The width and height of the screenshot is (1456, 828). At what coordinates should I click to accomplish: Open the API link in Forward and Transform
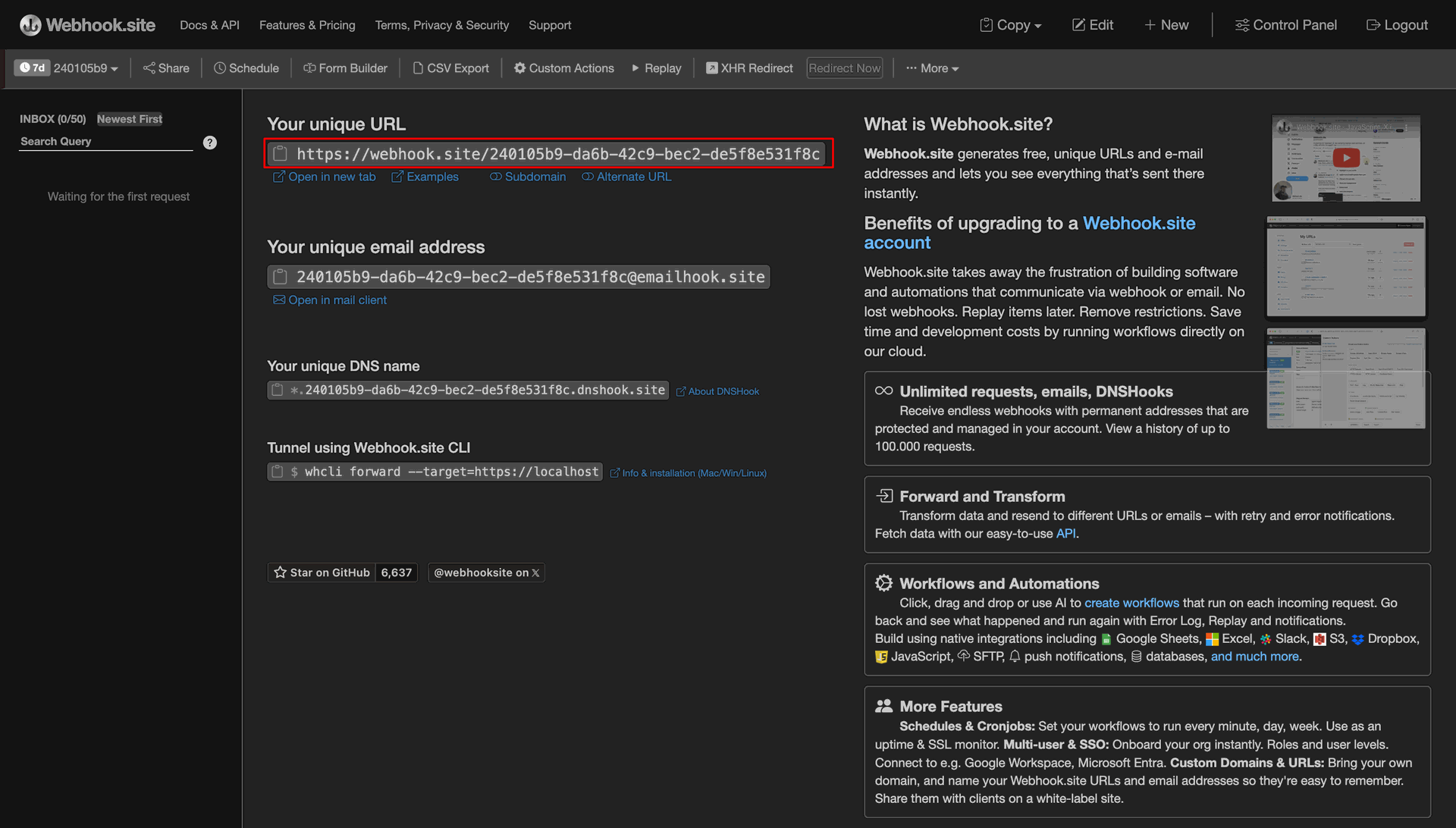pyautogui.click(x=1066, y=534)
